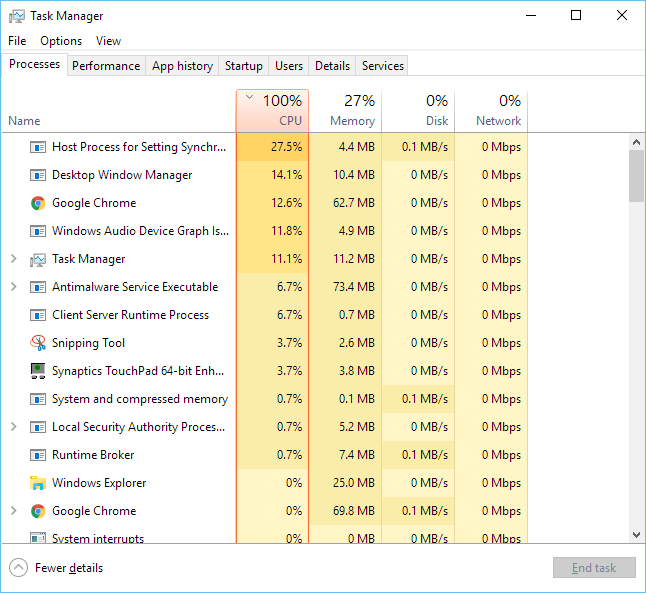Click the 11.8% CPU value cell
Viewport: 646px width, 593px height.
272,231
